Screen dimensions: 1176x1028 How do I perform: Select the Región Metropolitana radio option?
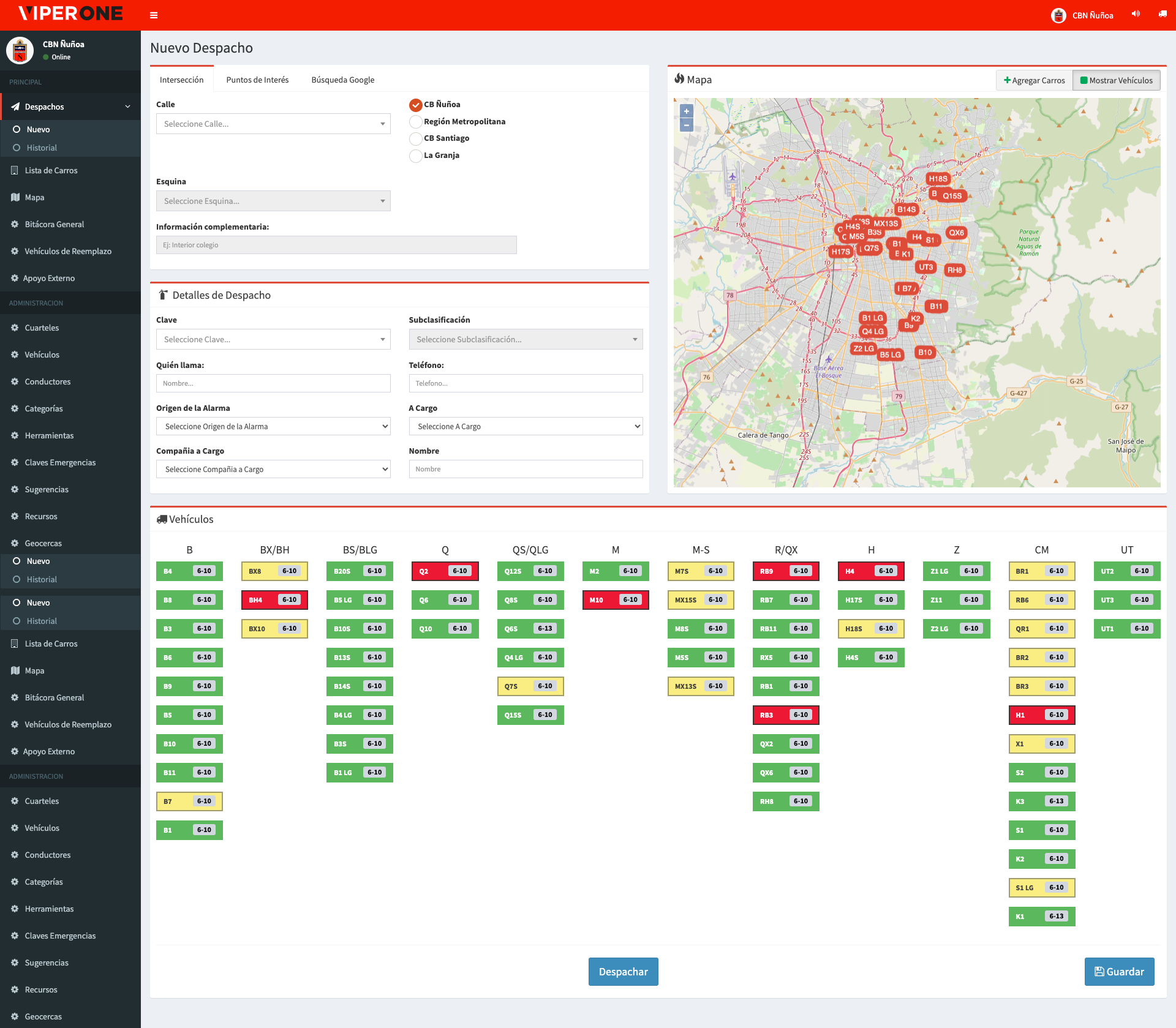[416, 122]
